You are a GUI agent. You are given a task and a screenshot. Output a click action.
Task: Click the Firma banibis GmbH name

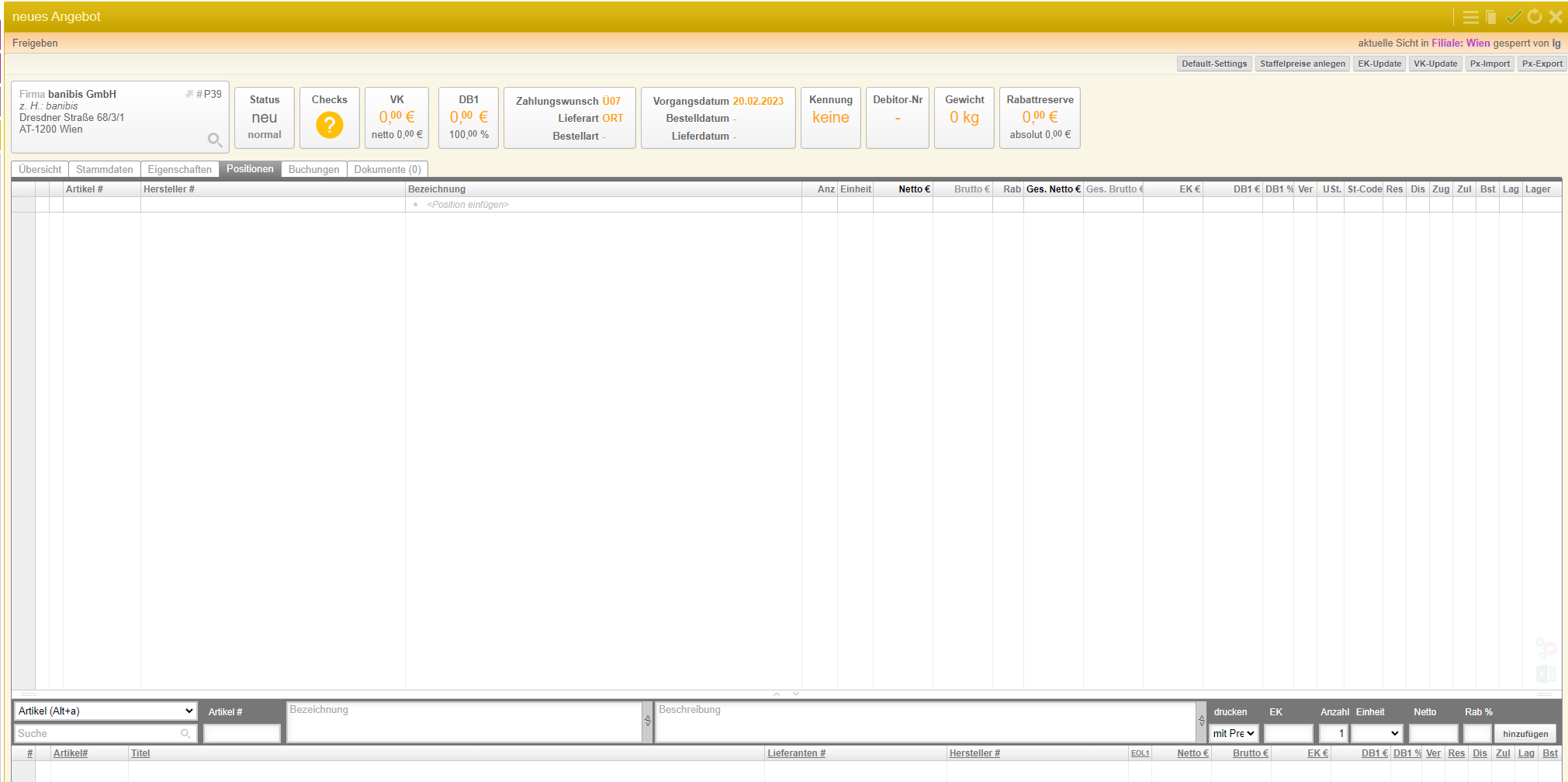click(82, 94)
